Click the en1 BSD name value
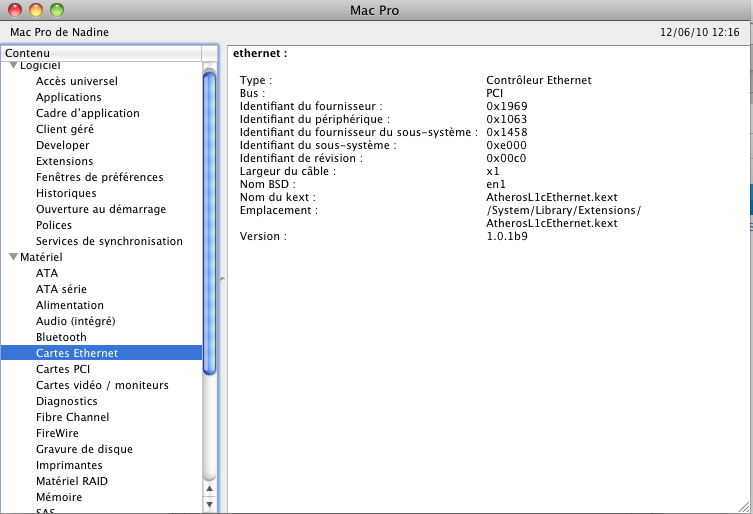The height and width of the screenshot is (514, 753). click(x=496, y=184)
